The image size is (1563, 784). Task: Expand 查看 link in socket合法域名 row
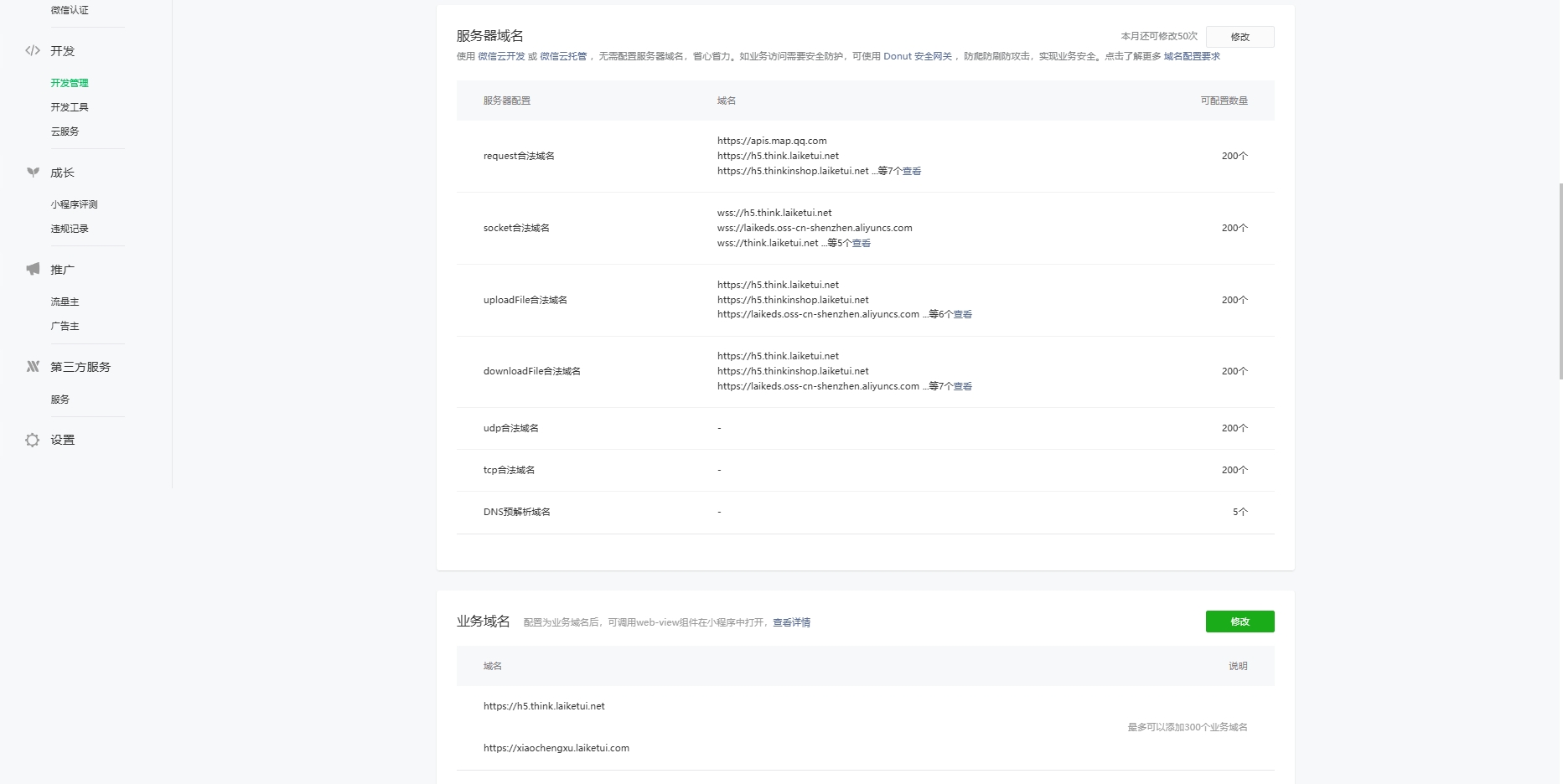coord(862,243)
